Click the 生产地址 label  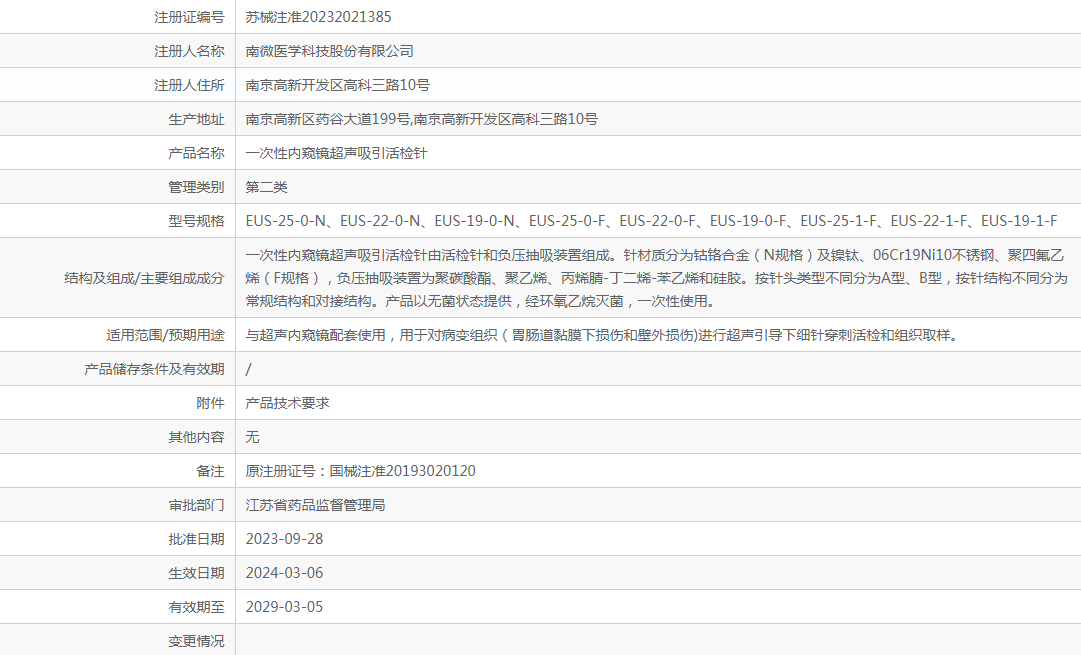click(x=196, y=119)
